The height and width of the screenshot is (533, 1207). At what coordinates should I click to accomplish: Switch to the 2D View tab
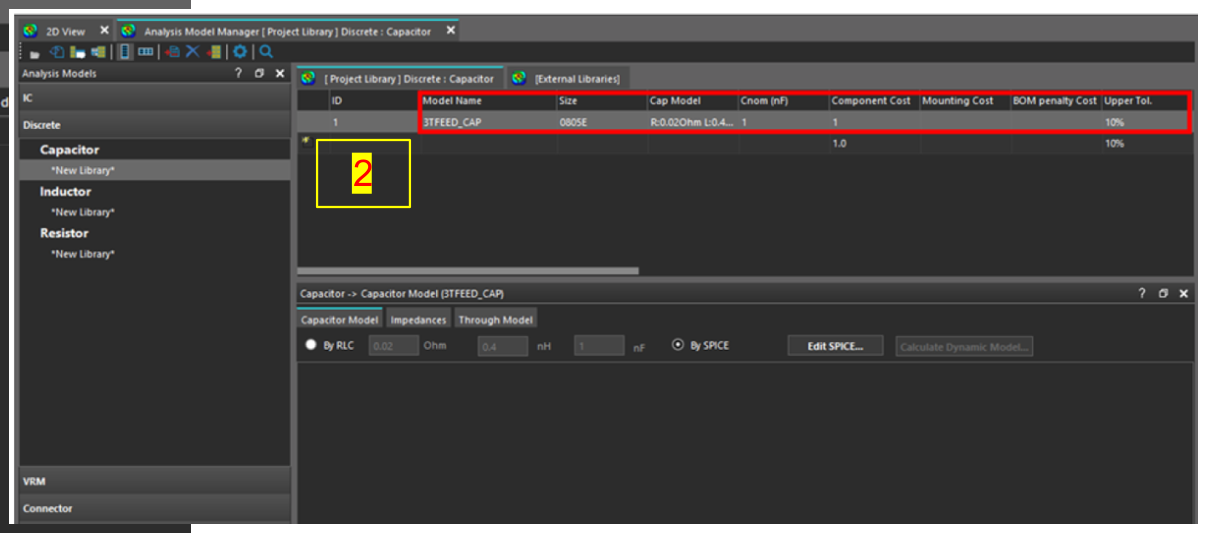coord(66,31)
